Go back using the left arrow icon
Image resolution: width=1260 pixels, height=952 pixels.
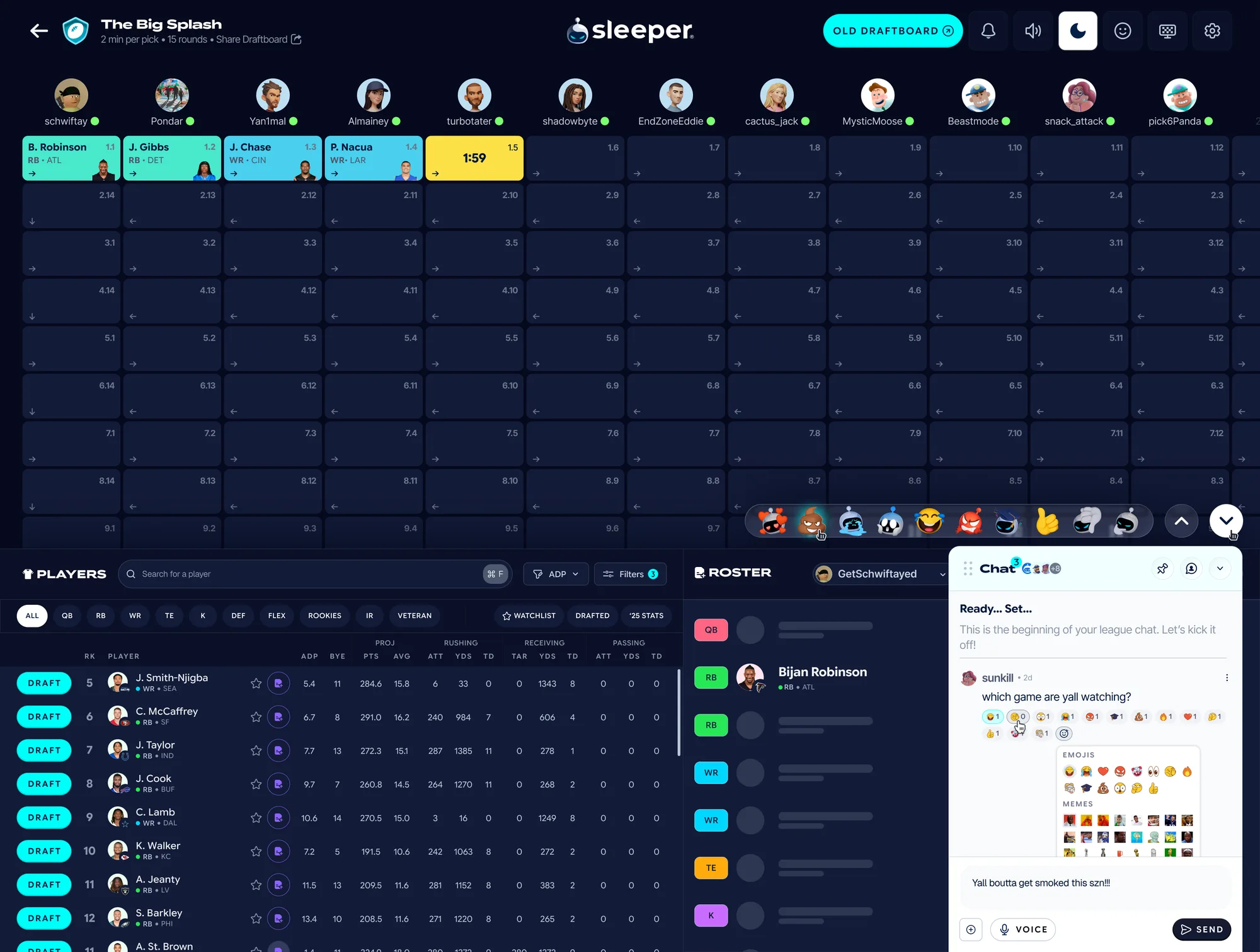(x=39, y=31)
